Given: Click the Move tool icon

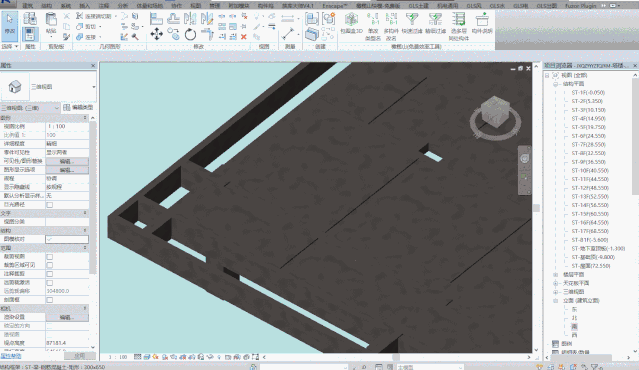Looking at the screenshot, I should [156, 34].
